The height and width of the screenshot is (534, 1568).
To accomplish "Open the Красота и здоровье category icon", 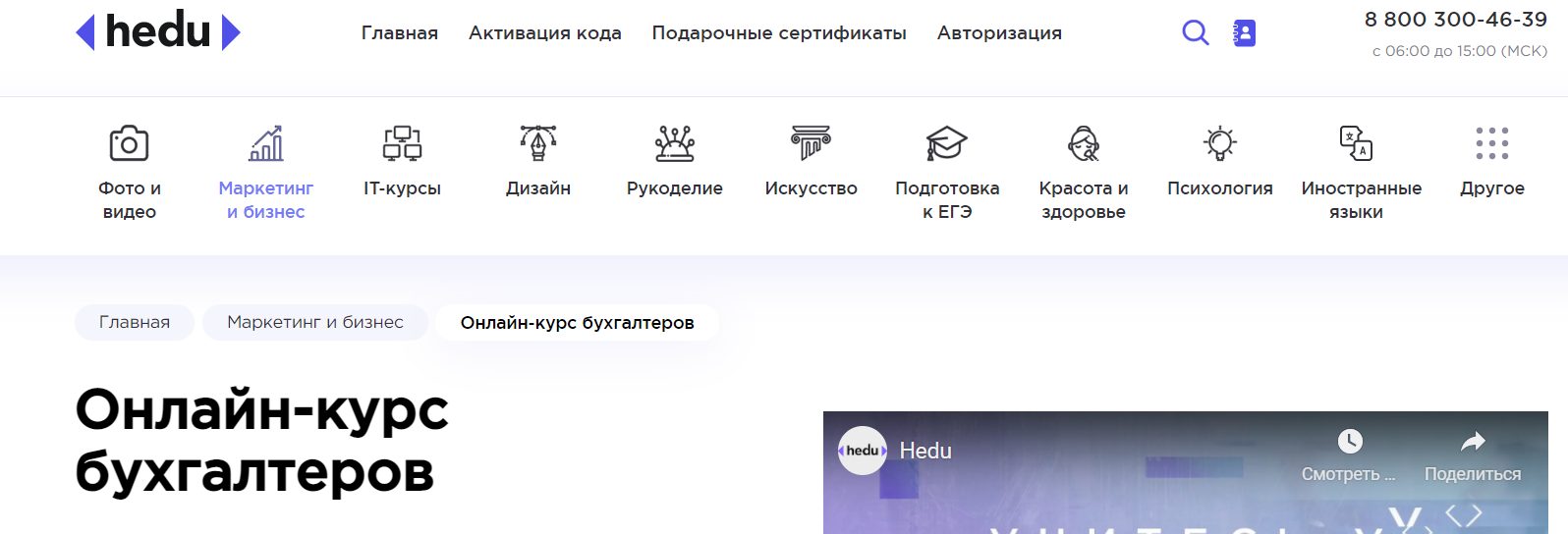I will pyautogui.click(x=1084, y=144).
